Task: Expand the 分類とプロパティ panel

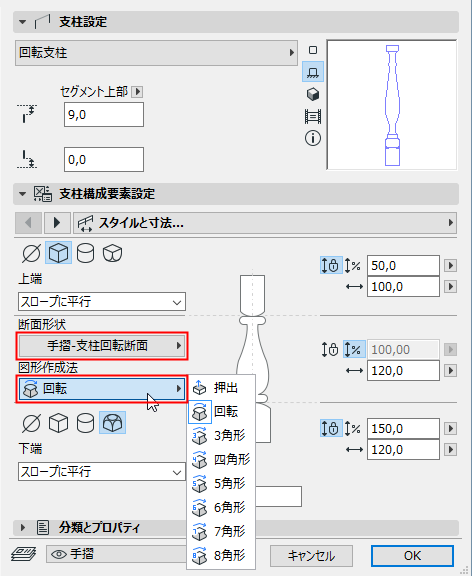Action: click(22, 528)
